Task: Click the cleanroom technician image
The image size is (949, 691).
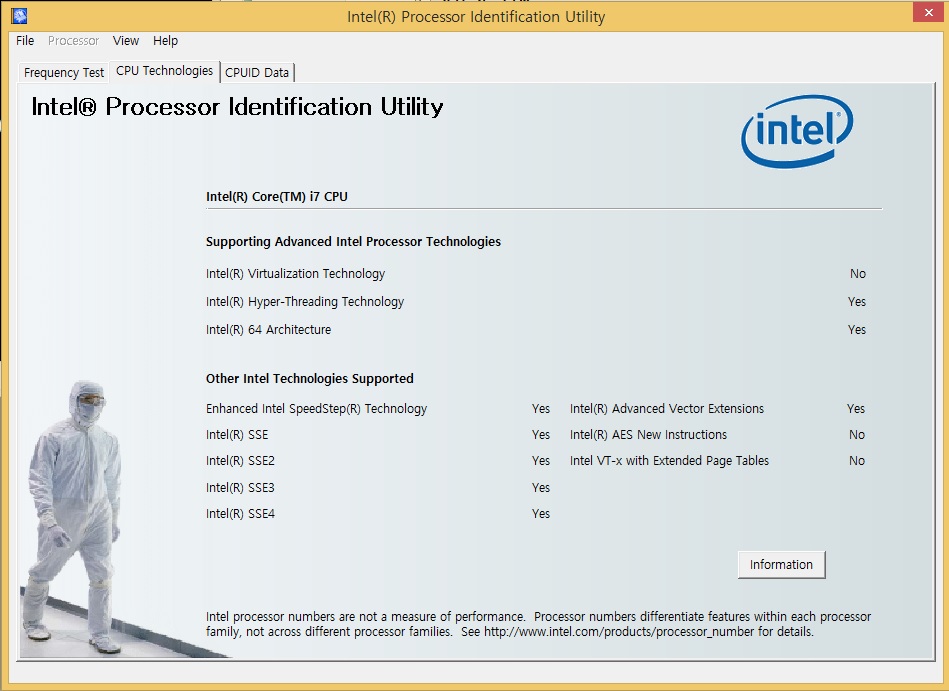Action: pos(73,517)
